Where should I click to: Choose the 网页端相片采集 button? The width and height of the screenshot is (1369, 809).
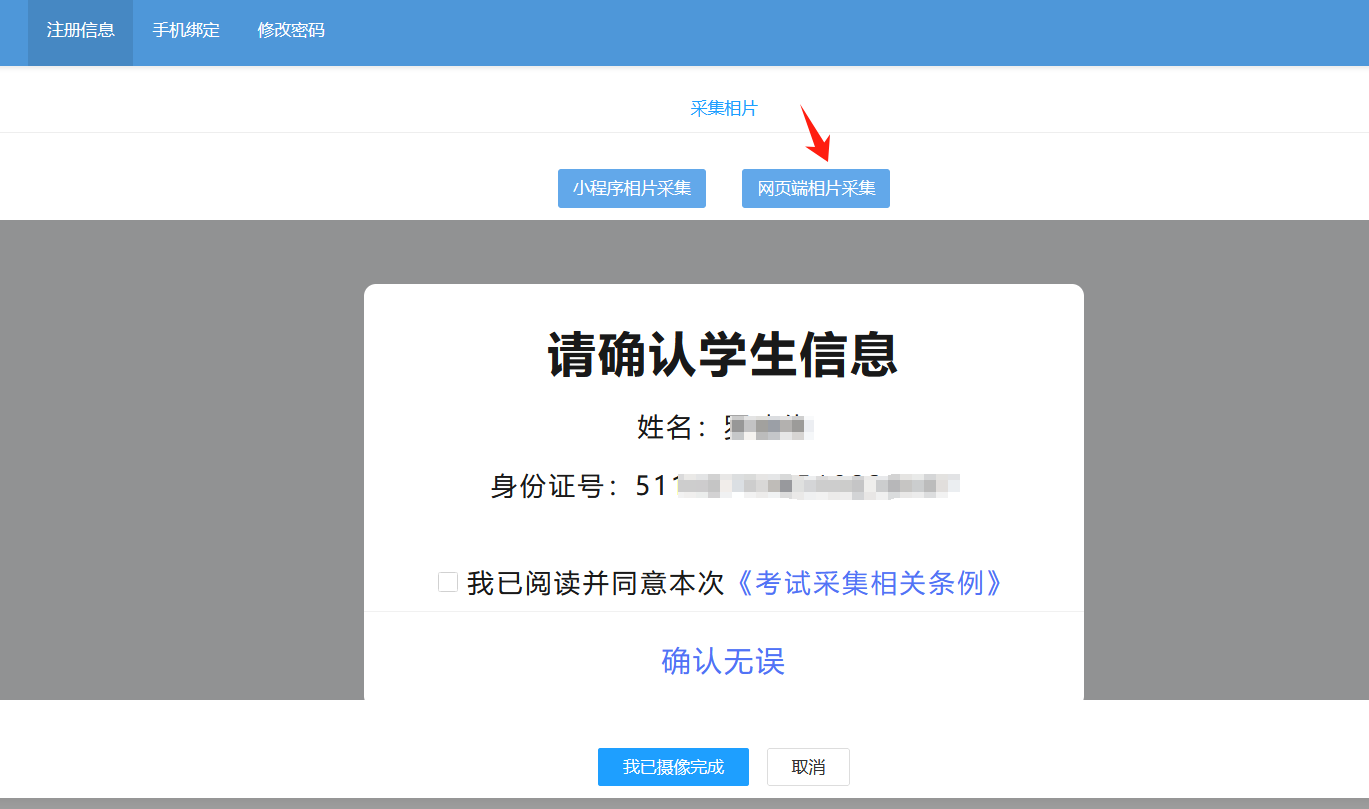(x=815, y=188)
